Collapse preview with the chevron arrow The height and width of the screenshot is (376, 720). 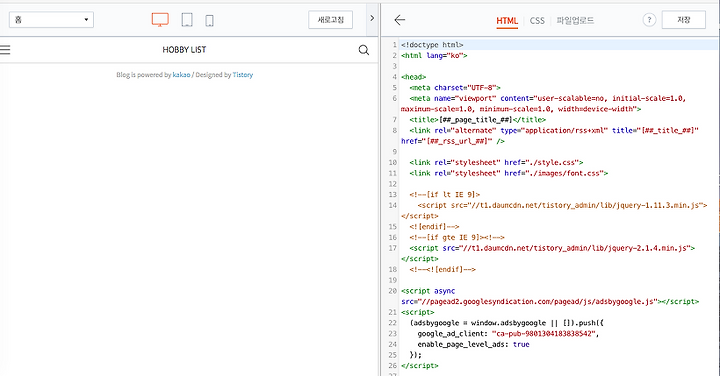(372, 18)
